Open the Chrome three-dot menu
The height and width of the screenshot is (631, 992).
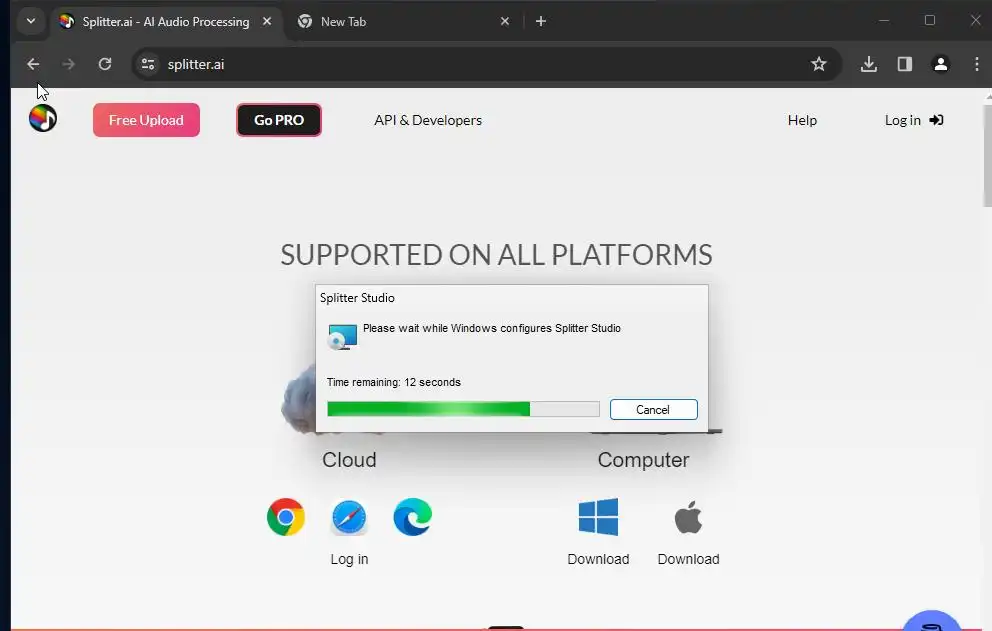point(977,64)
